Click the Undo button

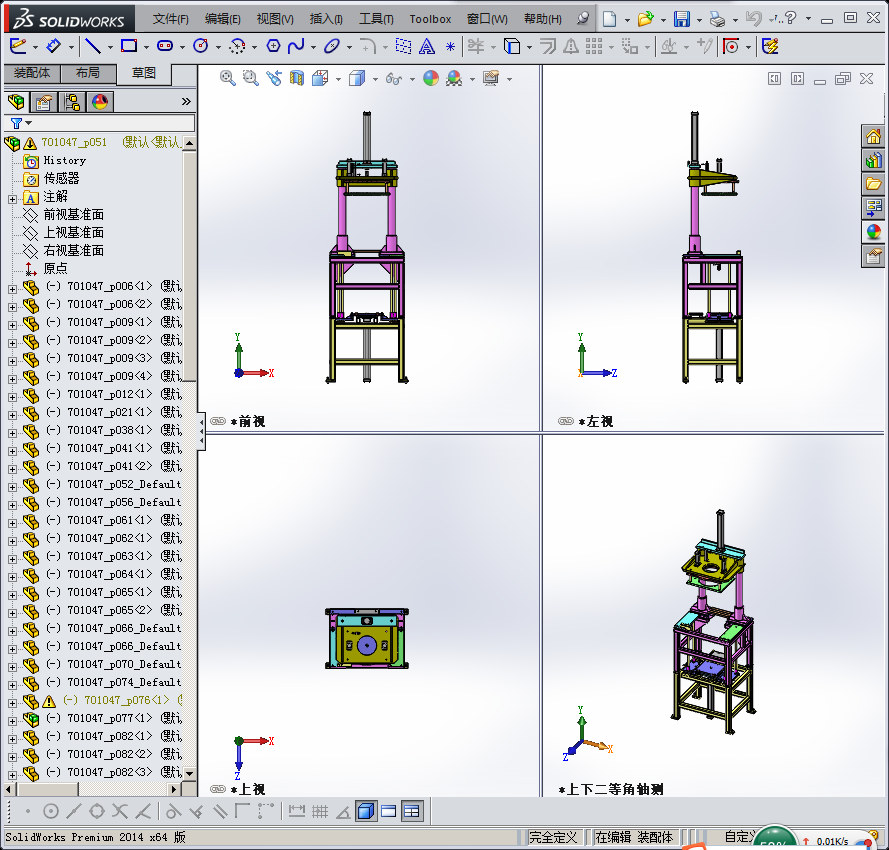(753, 19)
